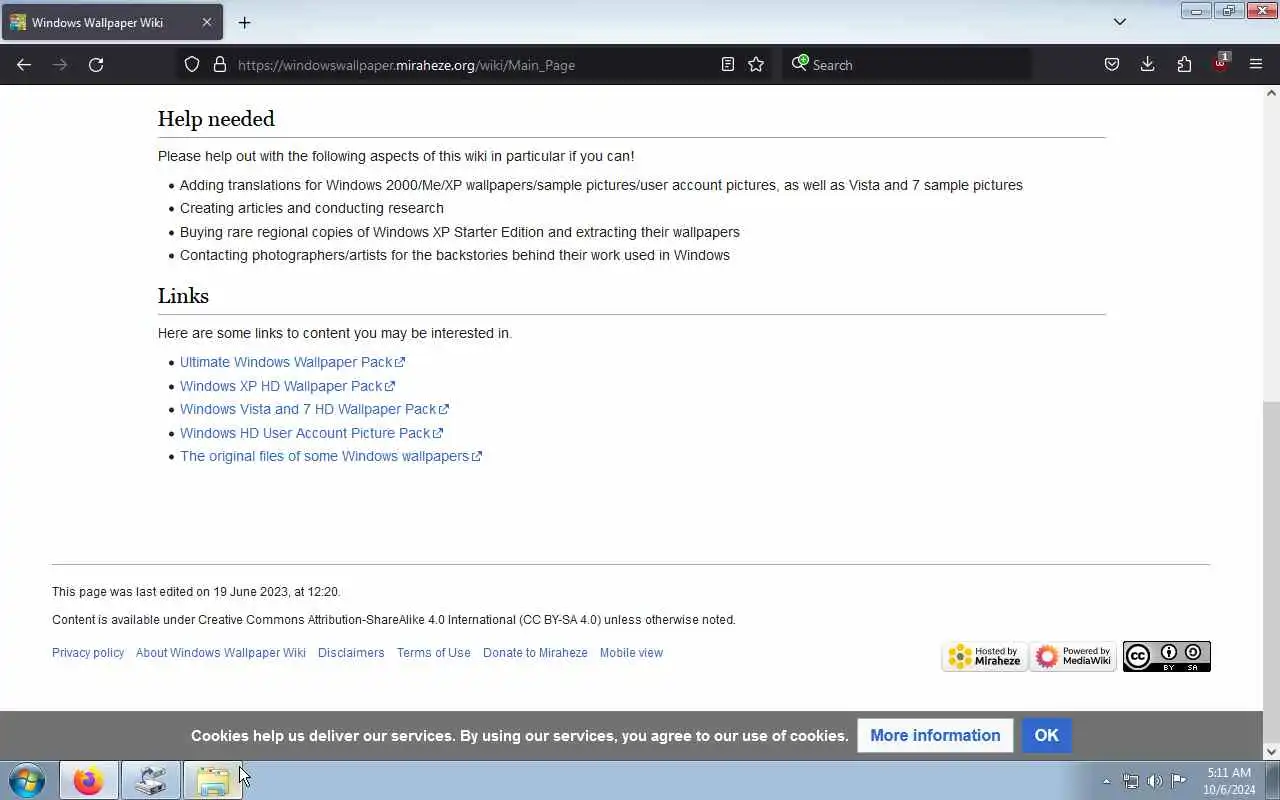The width and height of the screenshot is (1280, 800).
Task: Open Windows Vista and 7 HD Wallpaper Pack
Action: [x=314, y=409]
